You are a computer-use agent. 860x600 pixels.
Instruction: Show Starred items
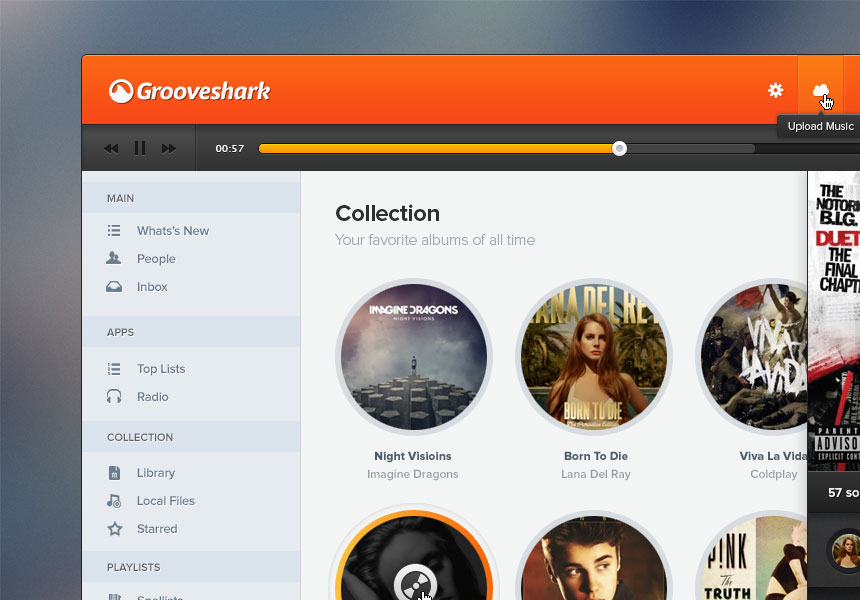point(156,529)
